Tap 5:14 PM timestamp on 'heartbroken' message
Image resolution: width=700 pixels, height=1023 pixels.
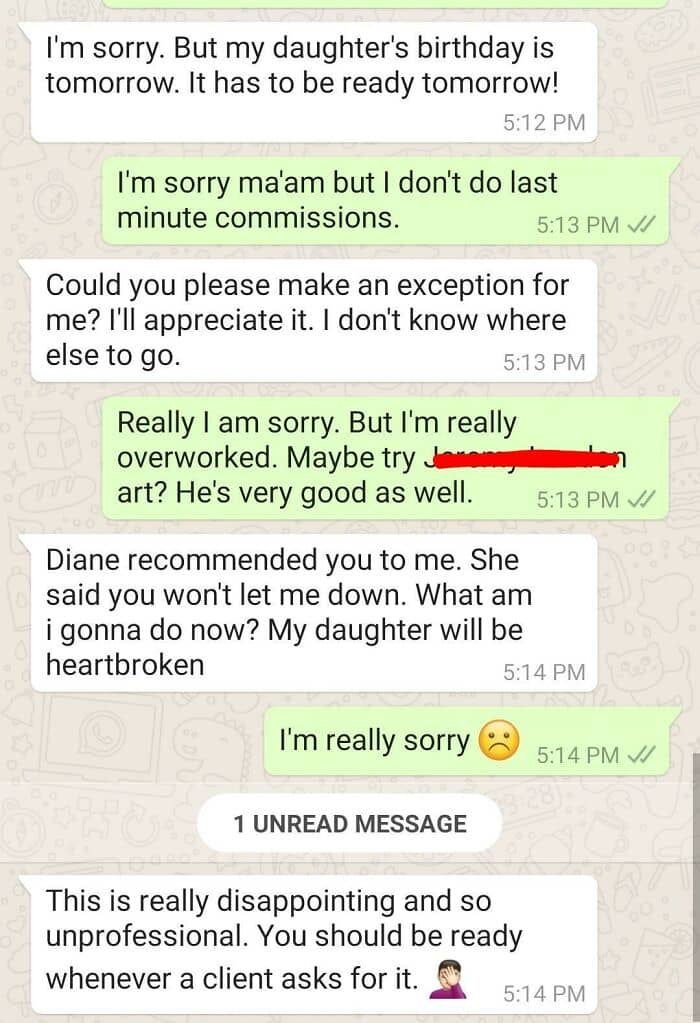544,672
